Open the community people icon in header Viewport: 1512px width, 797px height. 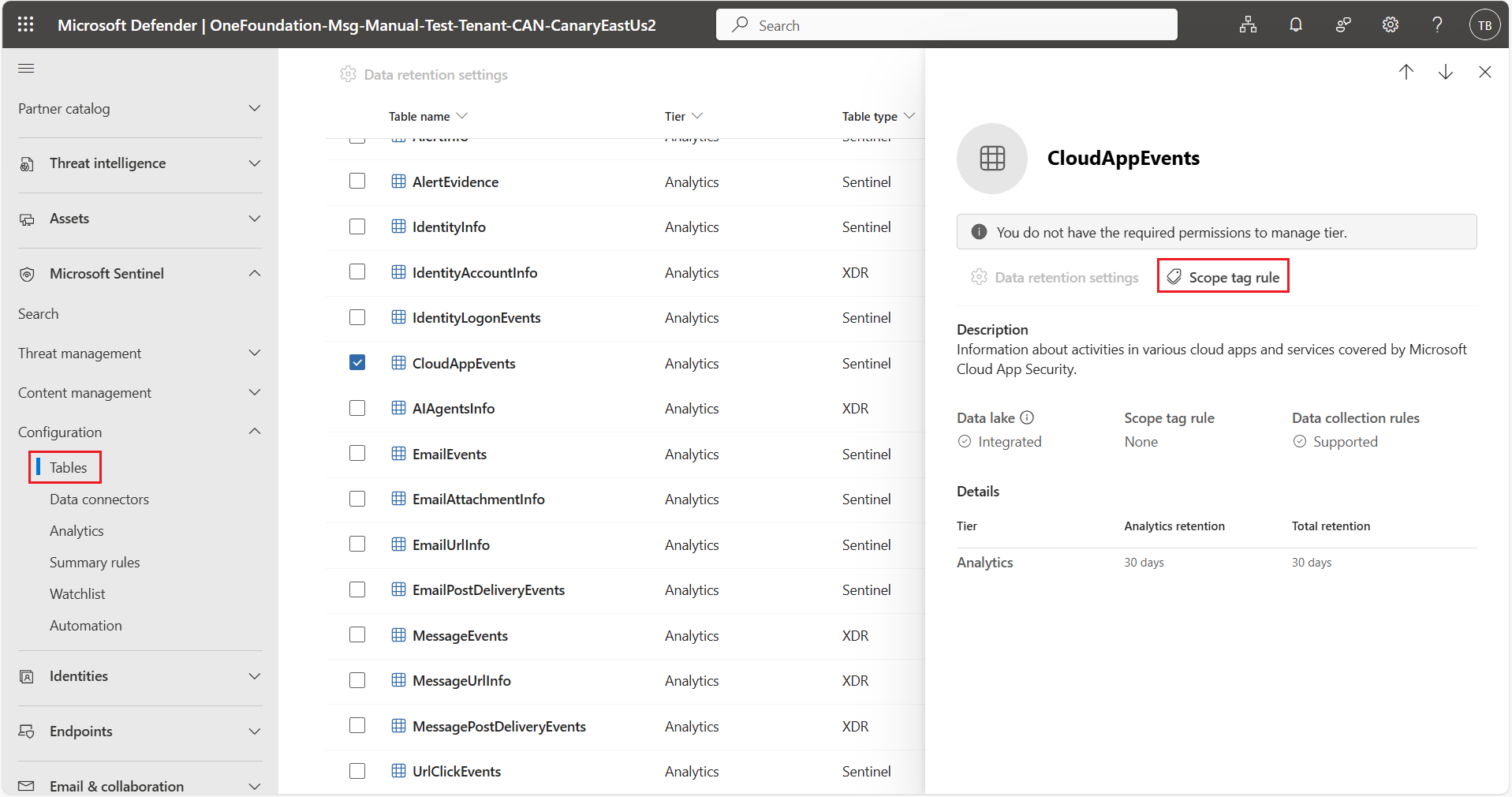pos(1342,24)
